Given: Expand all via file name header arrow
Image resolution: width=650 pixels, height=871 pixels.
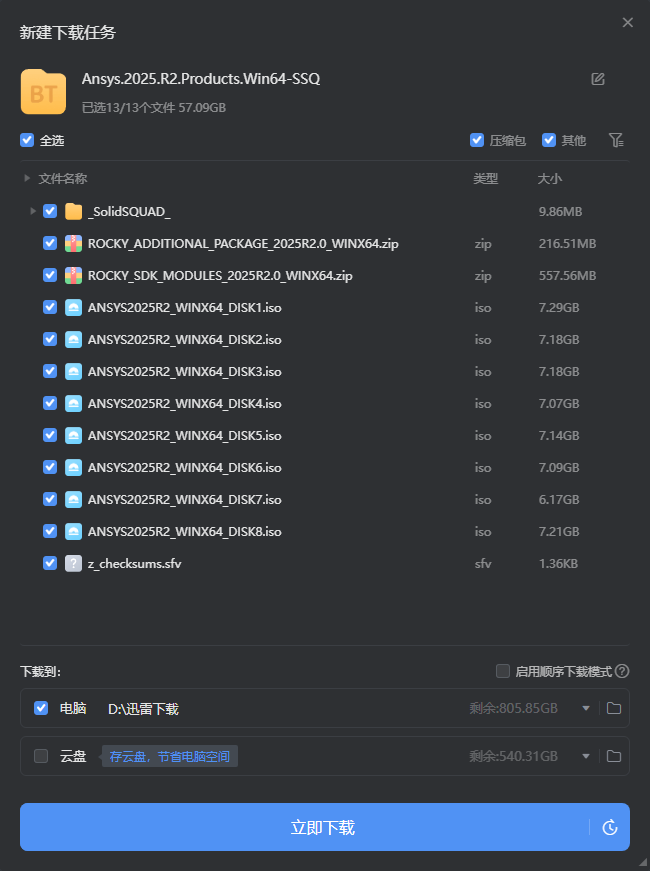Looking at the screenshot, I should [27, 178].
